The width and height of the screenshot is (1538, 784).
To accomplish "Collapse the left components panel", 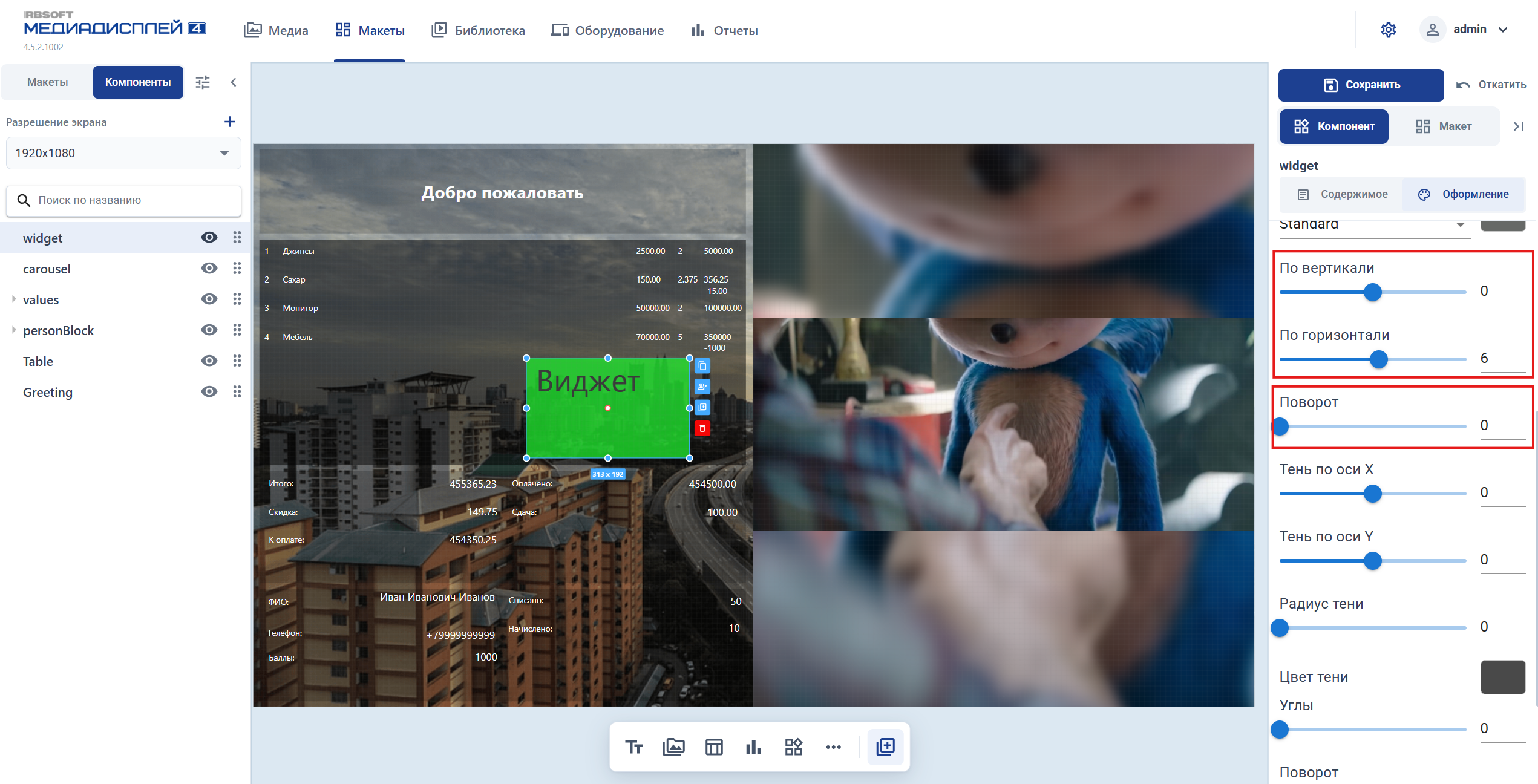I will [234, 82].
